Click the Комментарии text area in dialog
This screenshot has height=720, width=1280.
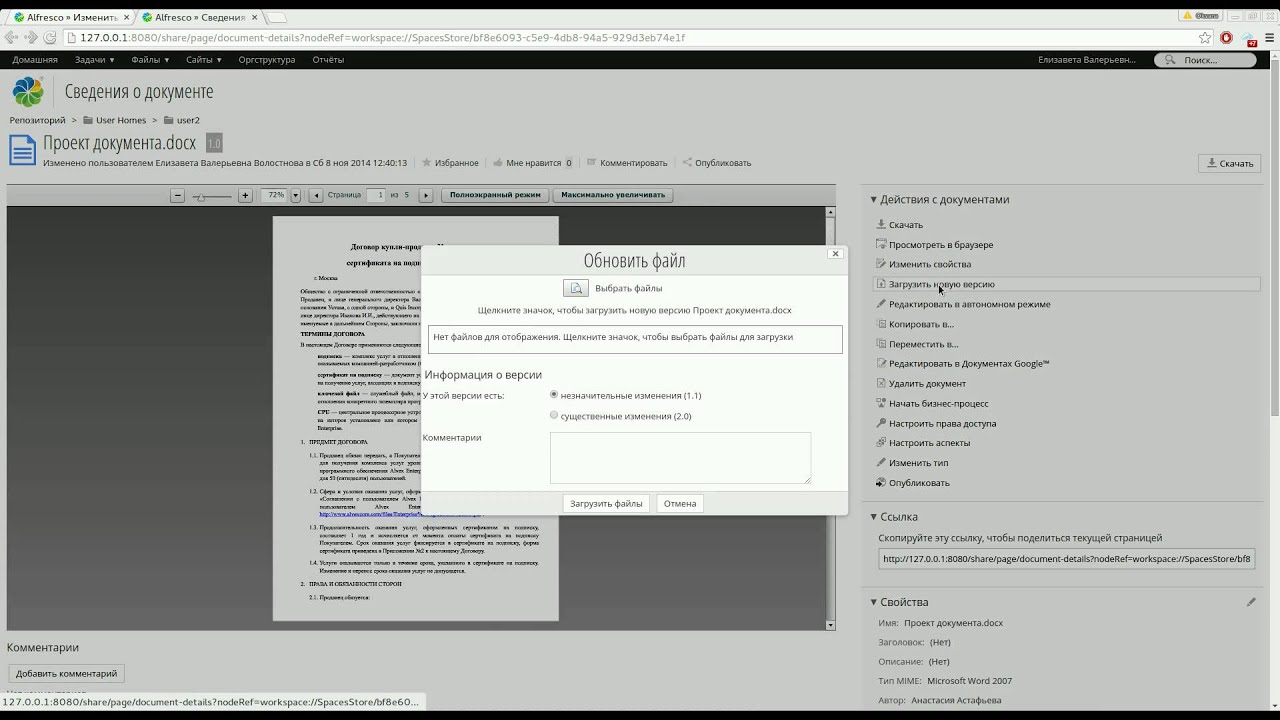click(x=680, y=458)
